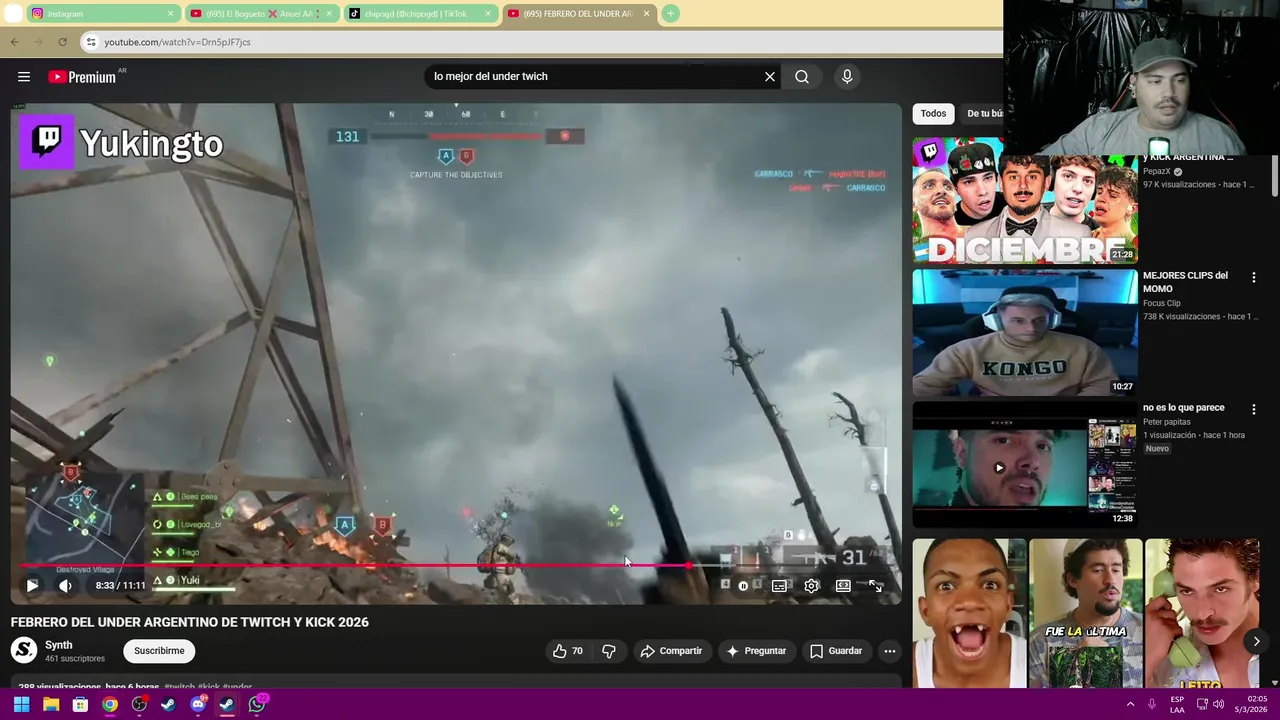Like the video (70)
This screenshot has width=1280, height=720.
coord(568,651)
